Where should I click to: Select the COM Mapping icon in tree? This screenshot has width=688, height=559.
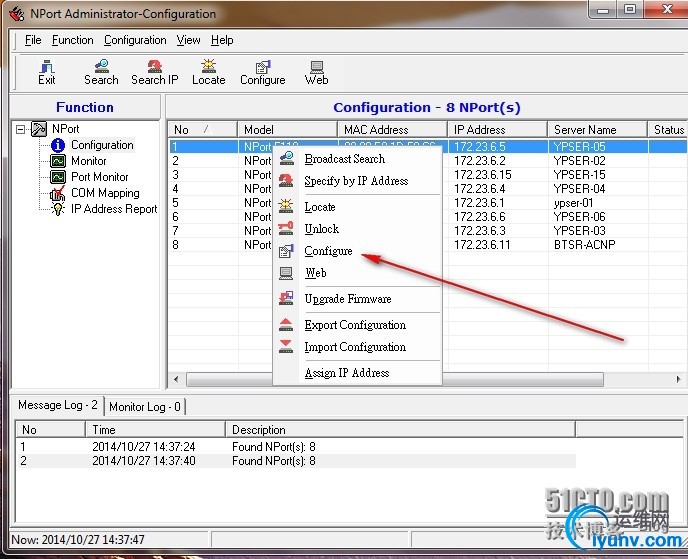[57, 193]
